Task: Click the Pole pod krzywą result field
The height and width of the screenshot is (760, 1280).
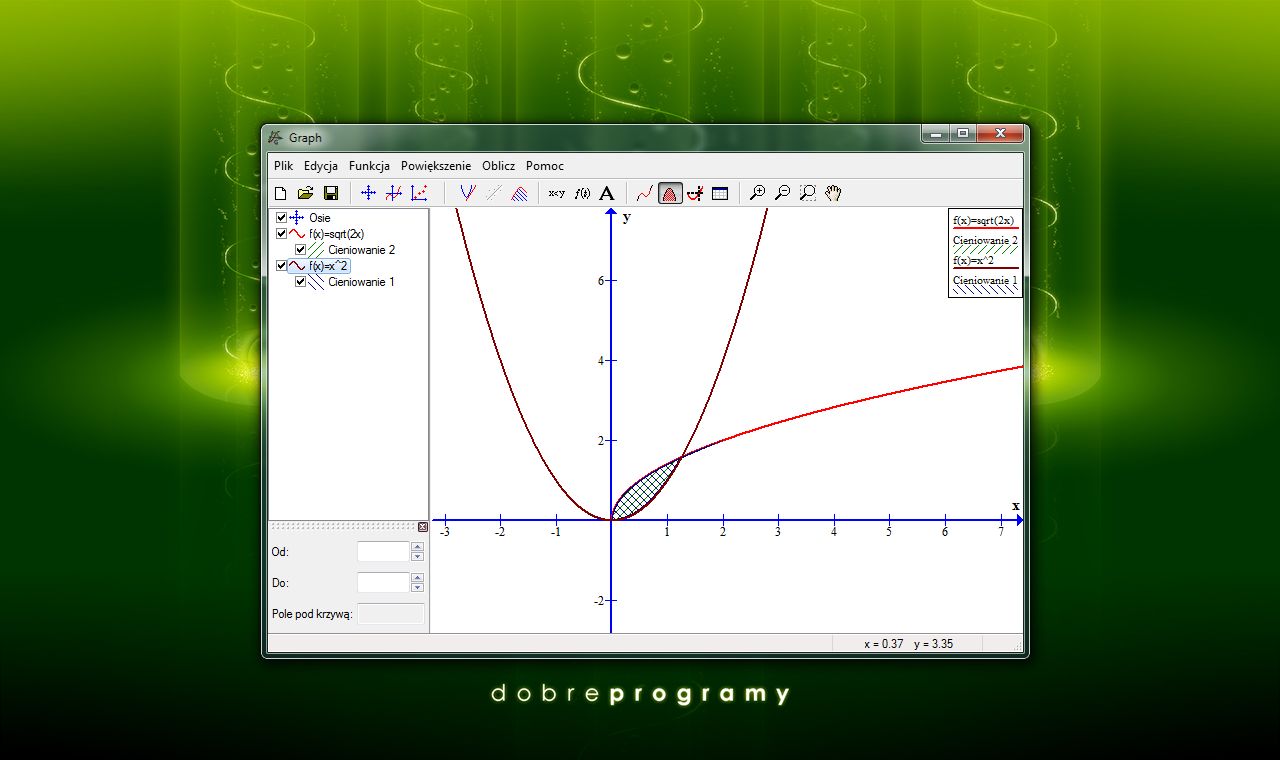Action: pyautogui.click(x=391, y=614)
